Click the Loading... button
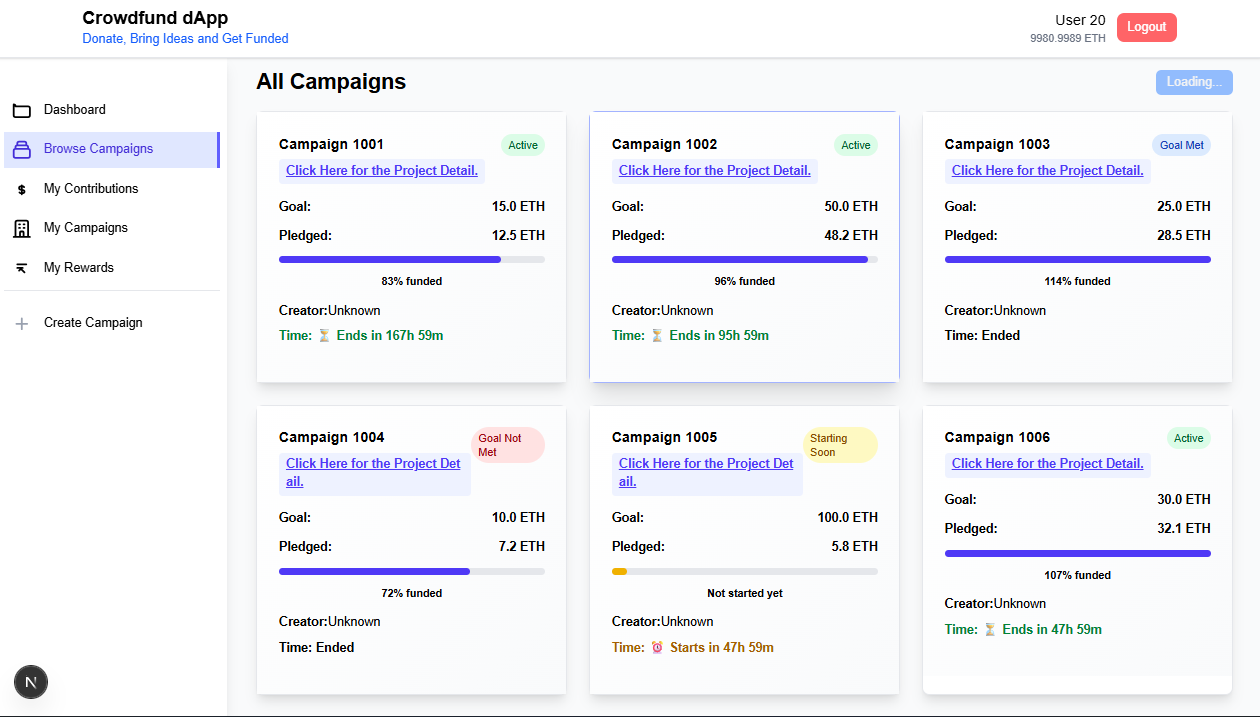This screenshot has width=1260, height=717. point(1194,82)
